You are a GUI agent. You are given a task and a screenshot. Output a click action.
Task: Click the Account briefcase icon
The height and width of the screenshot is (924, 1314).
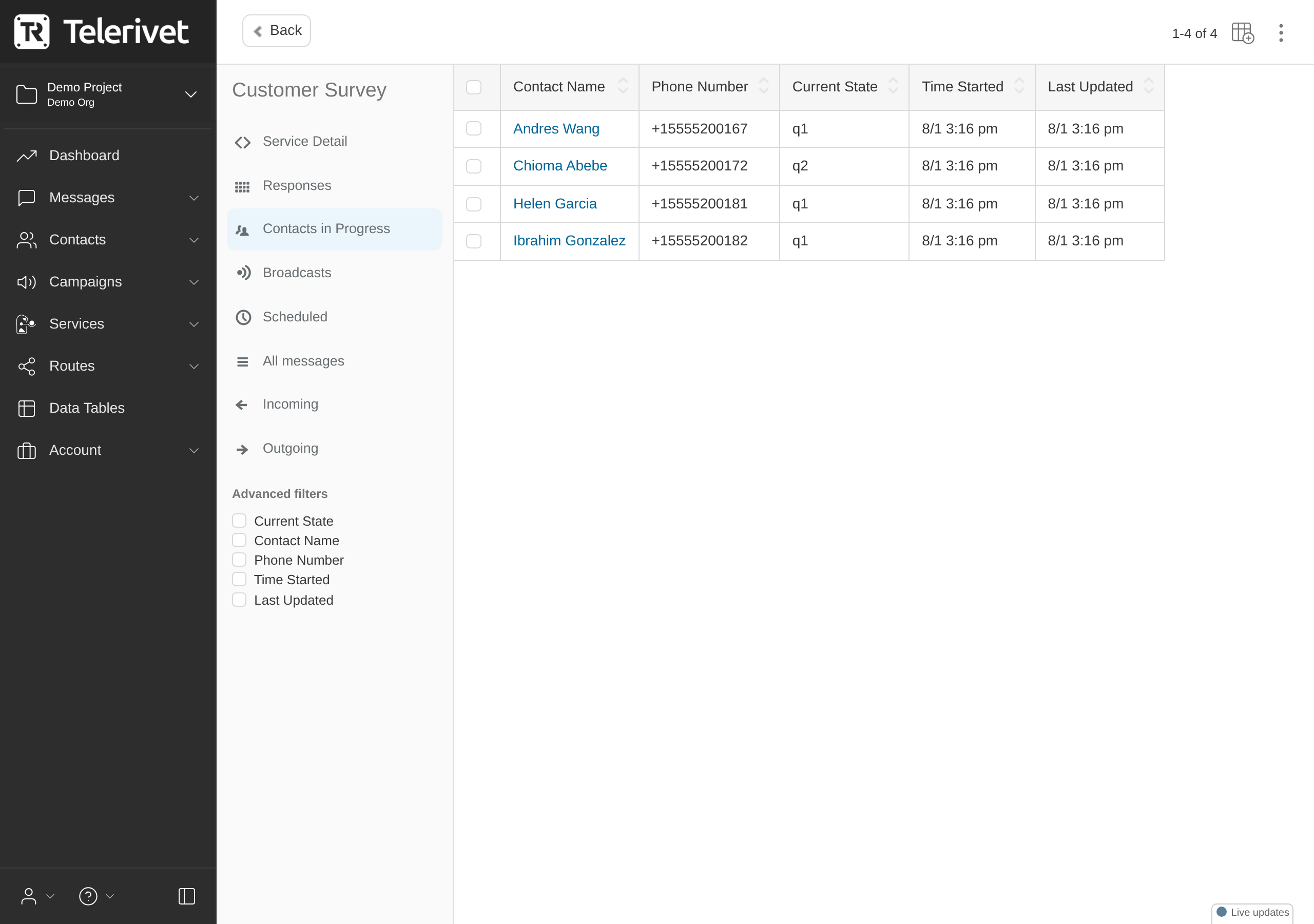click(x=26, y=451)
